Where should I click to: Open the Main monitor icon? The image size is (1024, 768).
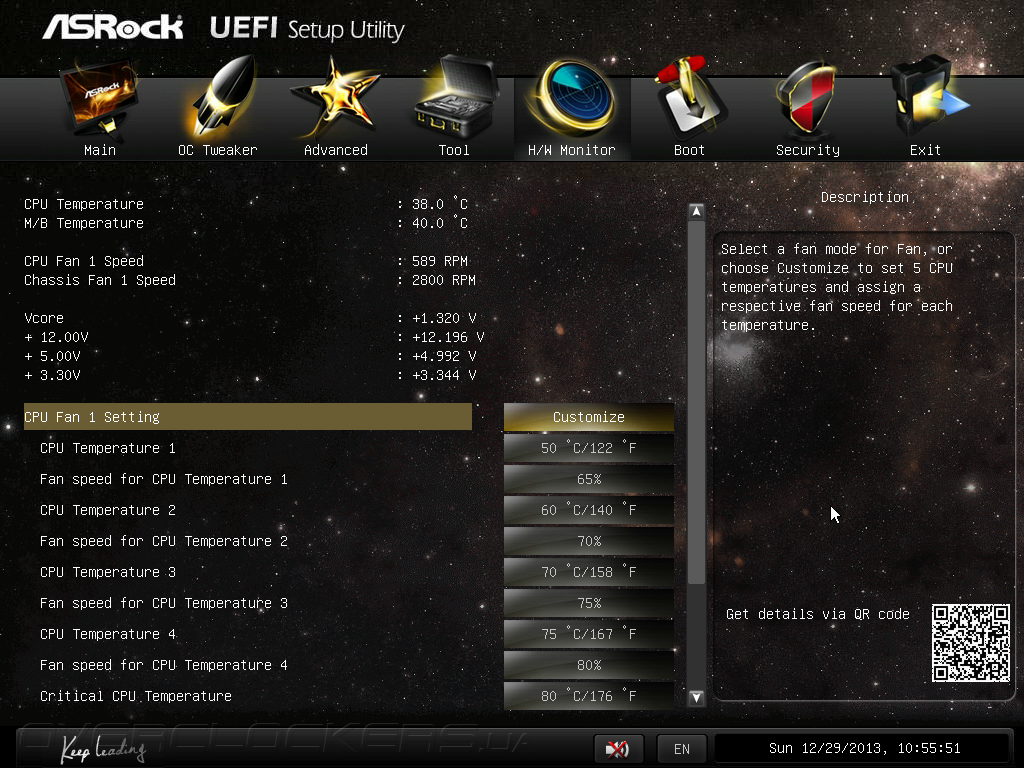point(99,98)
